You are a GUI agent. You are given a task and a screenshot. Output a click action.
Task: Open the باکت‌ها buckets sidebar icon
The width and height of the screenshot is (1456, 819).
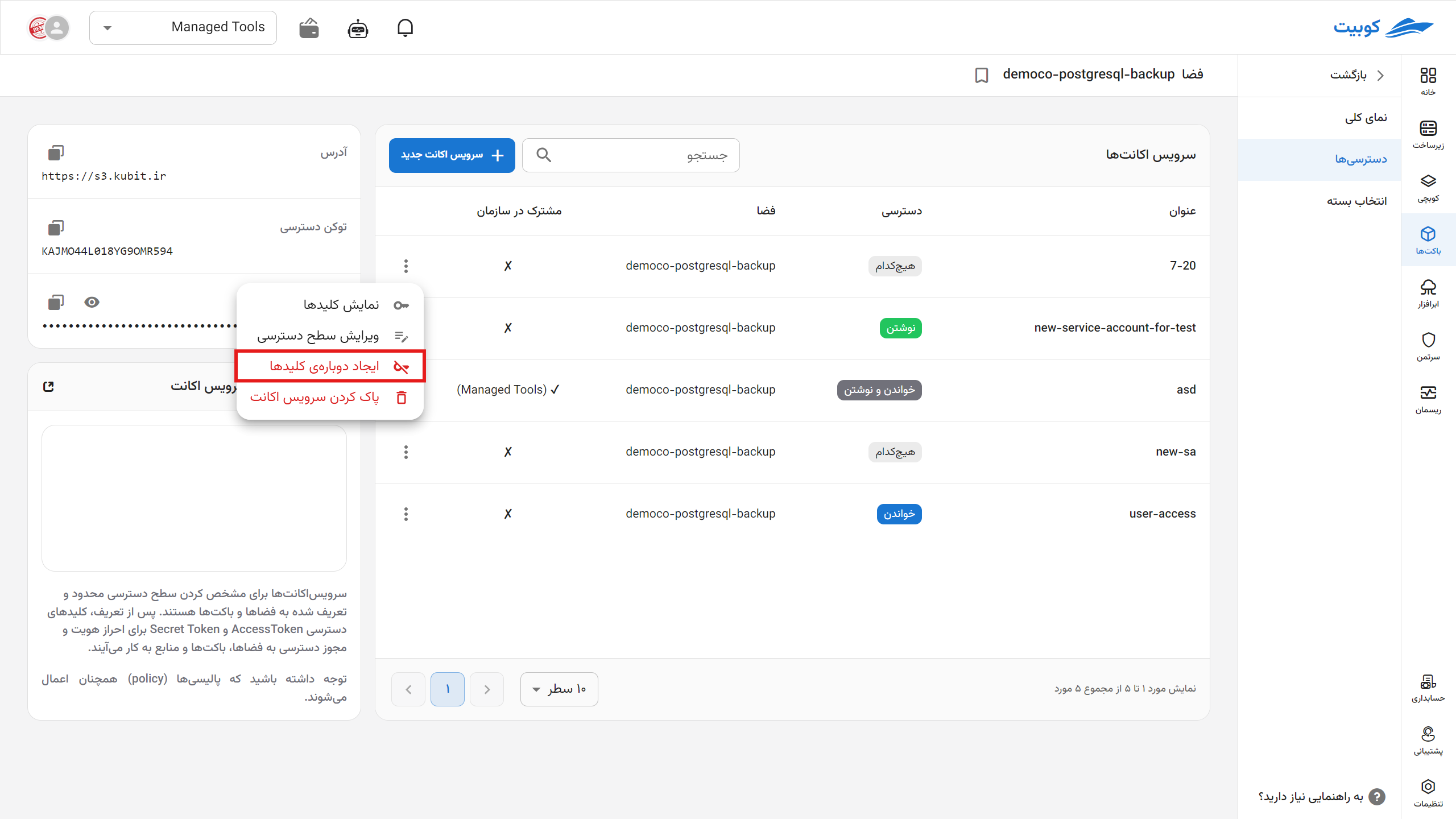1428,240
